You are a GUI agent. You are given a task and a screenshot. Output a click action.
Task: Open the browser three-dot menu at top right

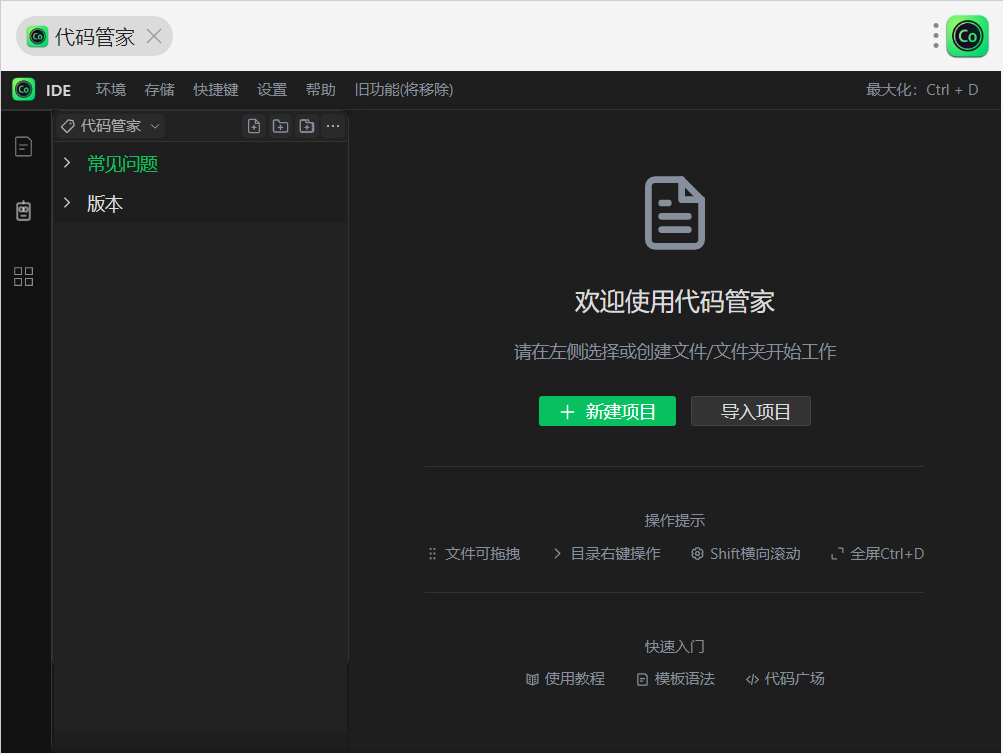pyautogui.click(x=936, y=37)
